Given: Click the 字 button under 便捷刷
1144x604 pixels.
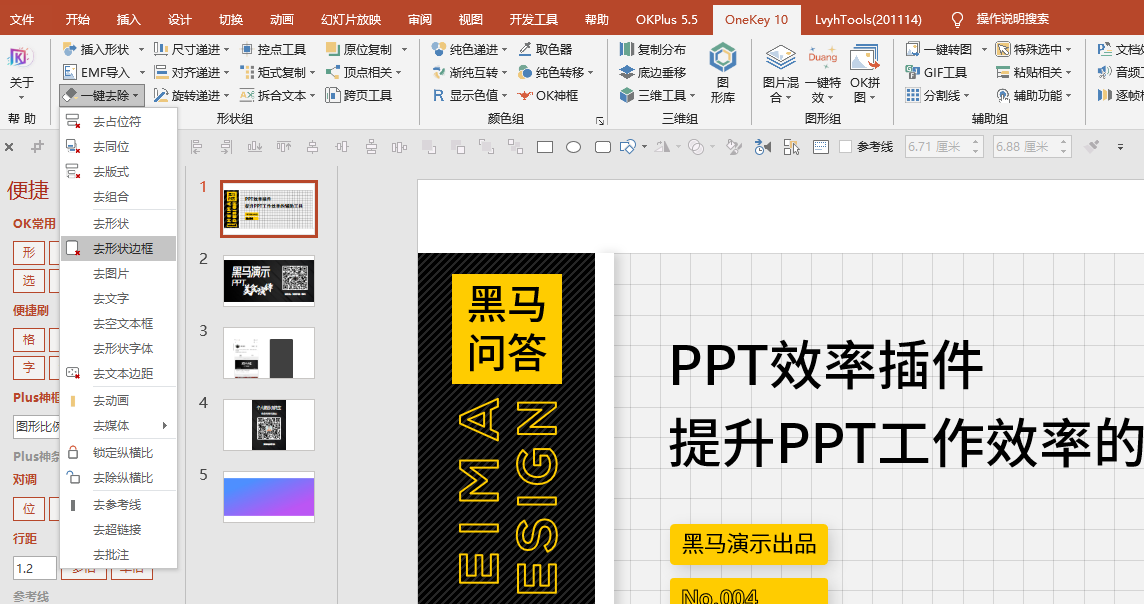Looking at the screenshot, I should 28,368.
